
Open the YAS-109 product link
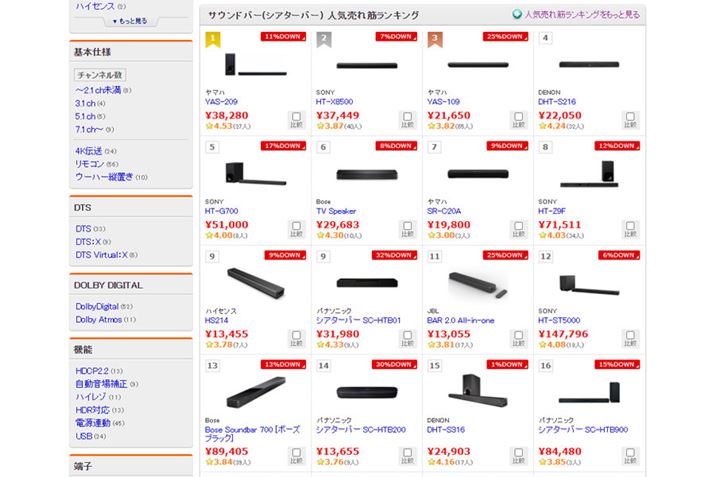click(x=445, y=101)
